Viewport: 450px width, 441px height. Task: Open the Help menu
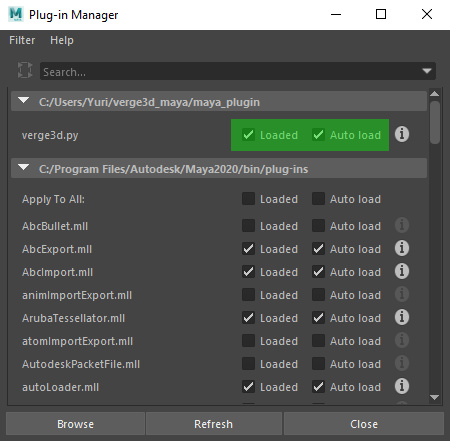(x=62, y=40)
